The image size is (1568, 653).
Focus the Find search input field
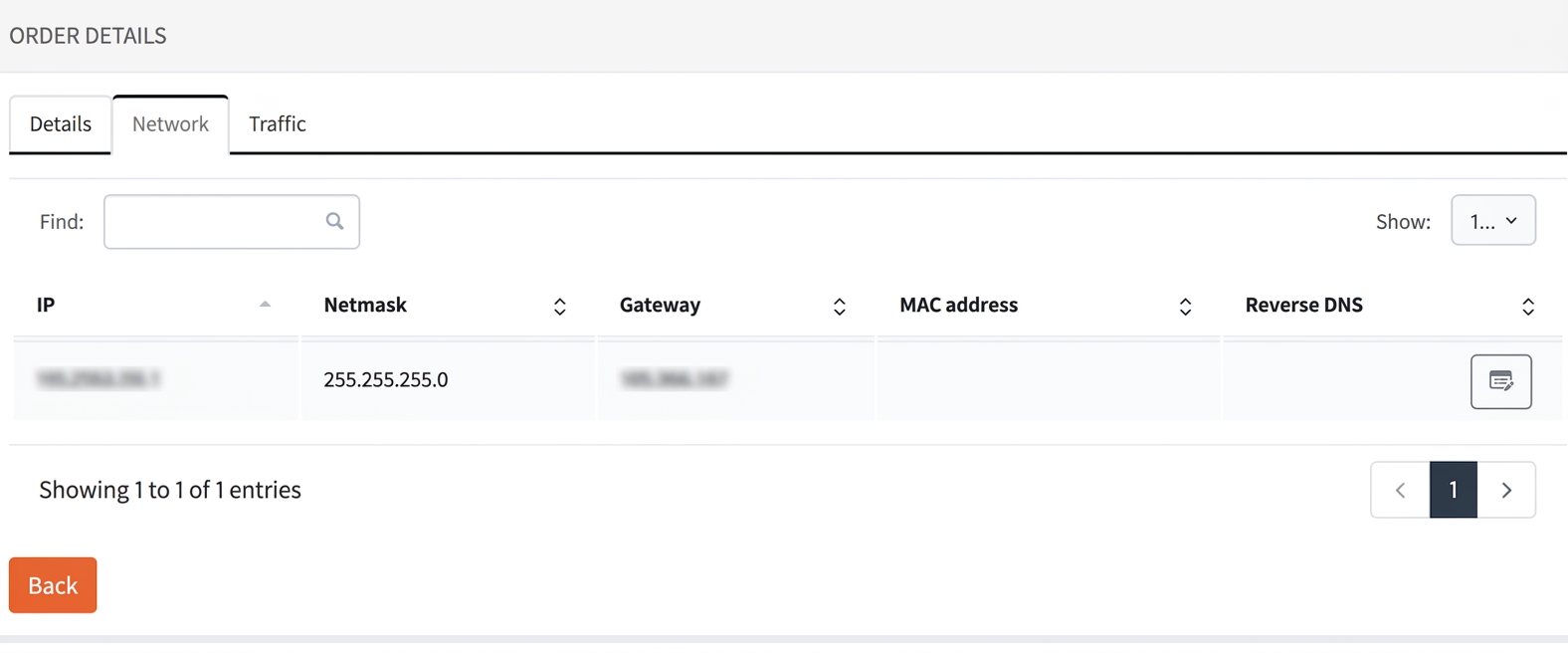[232, 222]
